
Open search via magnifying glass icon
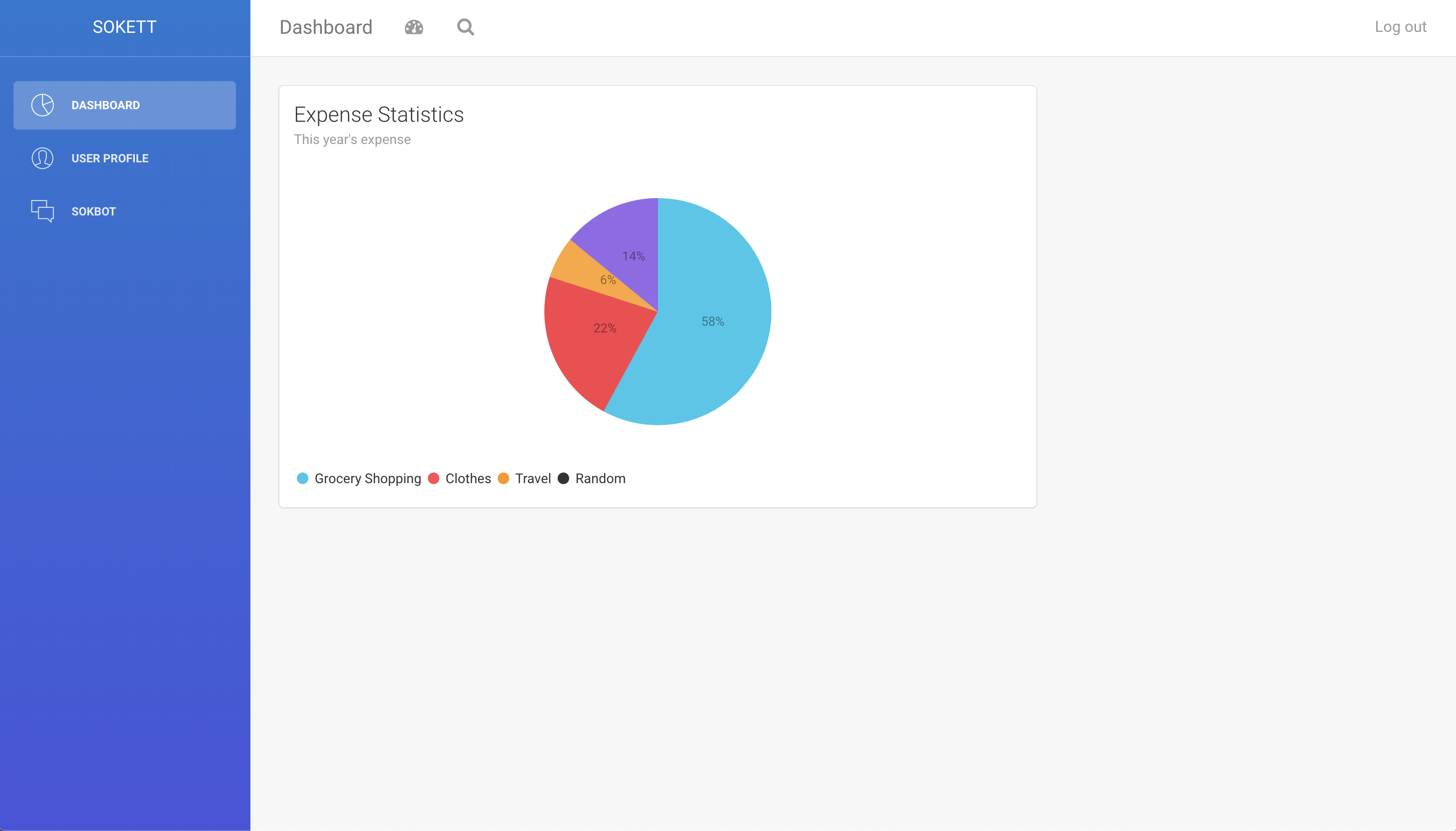coord(466,27)
